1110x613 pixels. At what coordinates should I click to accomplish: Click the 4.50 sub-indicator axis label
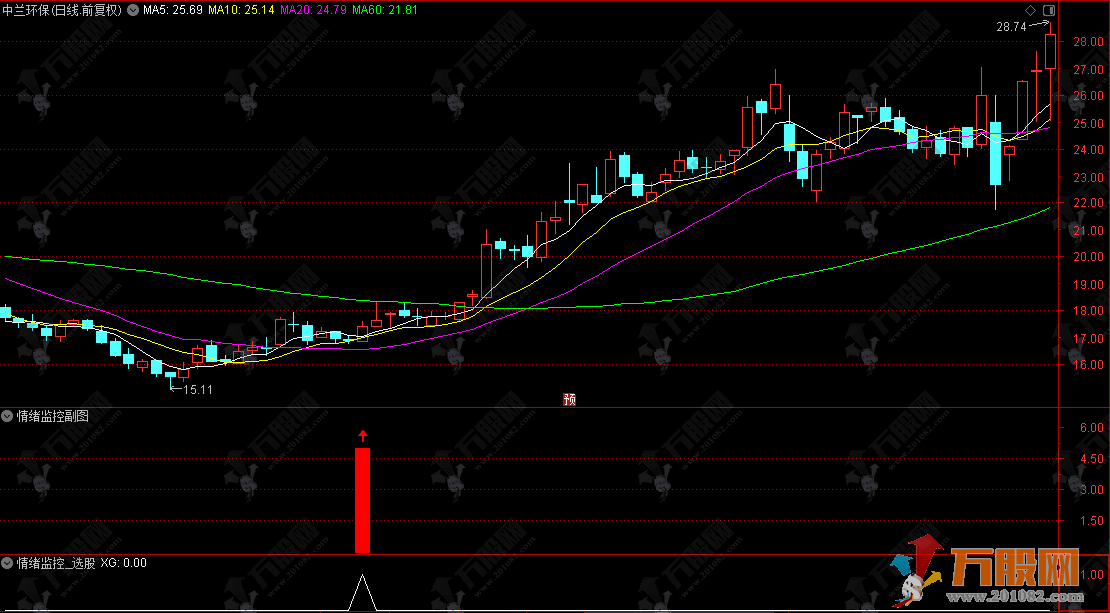(1092, 459)
